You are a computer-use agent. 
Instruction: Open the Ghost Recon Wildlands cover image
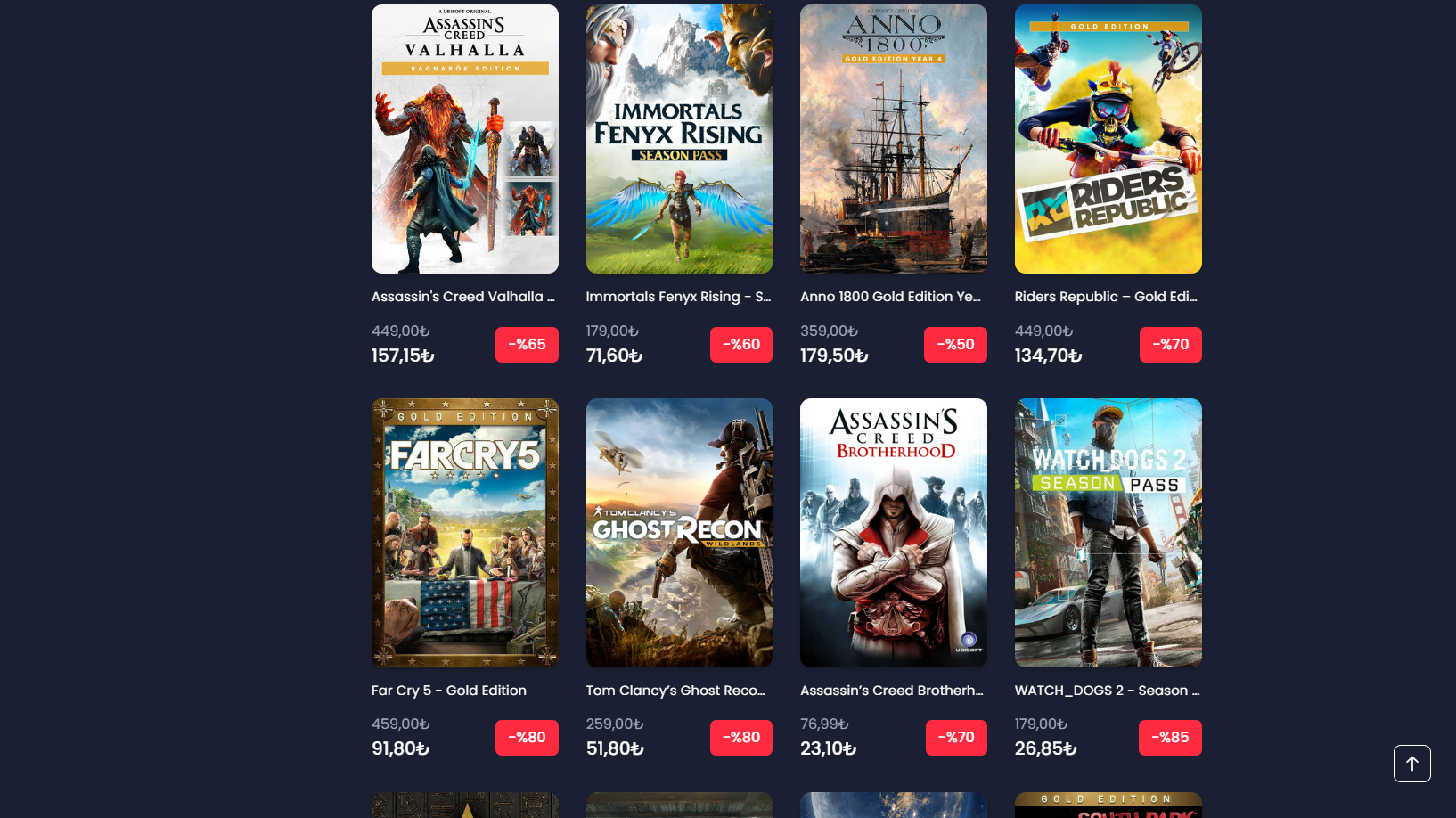click(x=679, y=533)
